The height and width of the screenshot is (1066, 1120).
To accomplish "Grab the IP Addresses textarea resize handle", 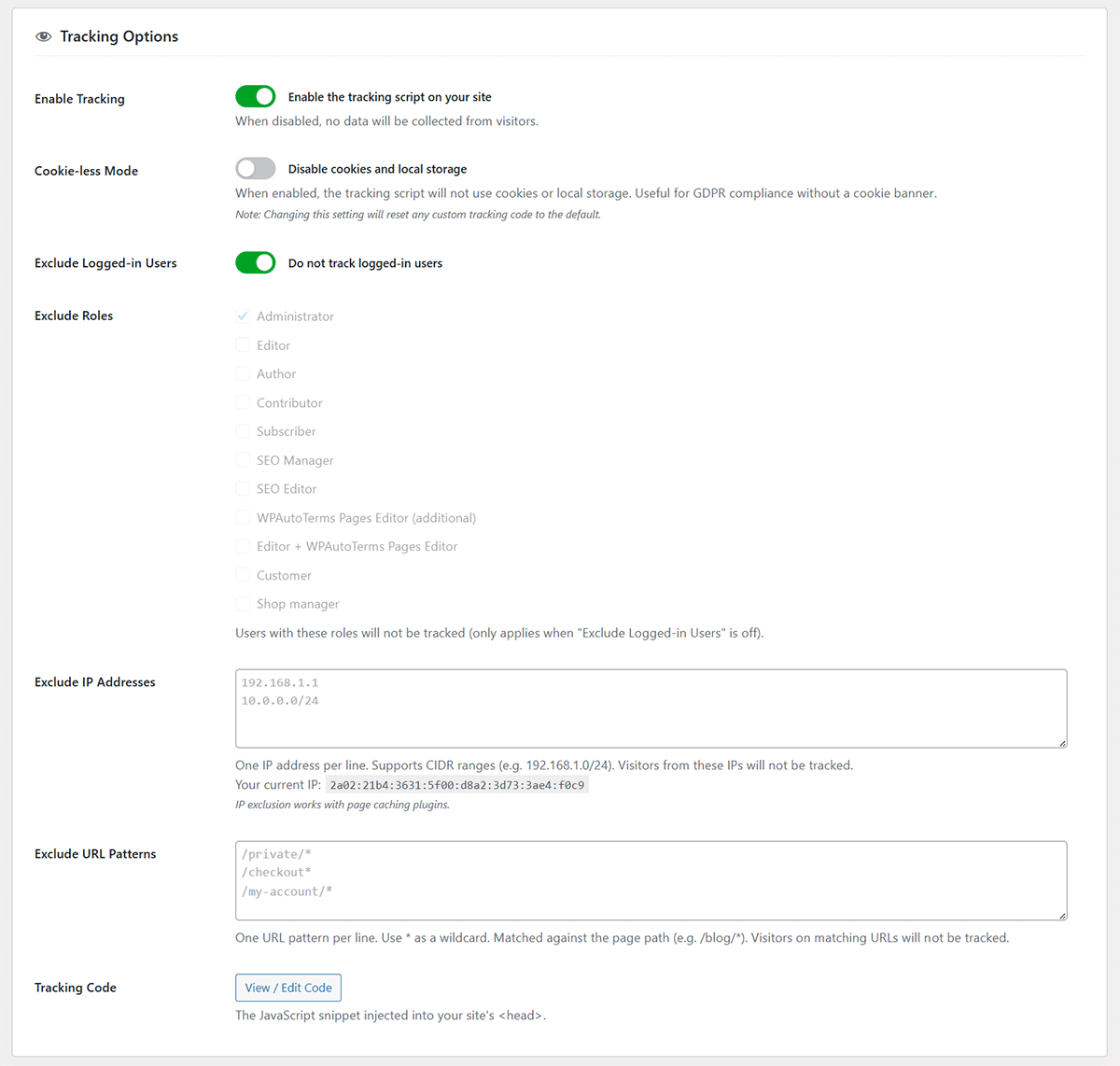I will tap(1062, 743).
